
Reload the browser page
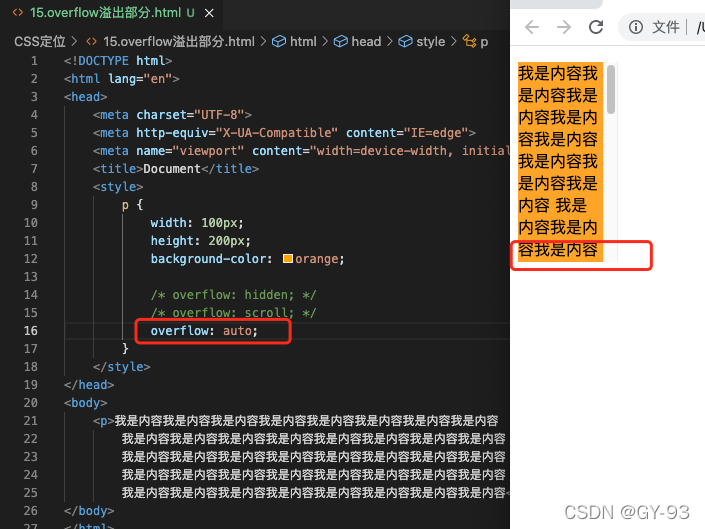[596, 27]
